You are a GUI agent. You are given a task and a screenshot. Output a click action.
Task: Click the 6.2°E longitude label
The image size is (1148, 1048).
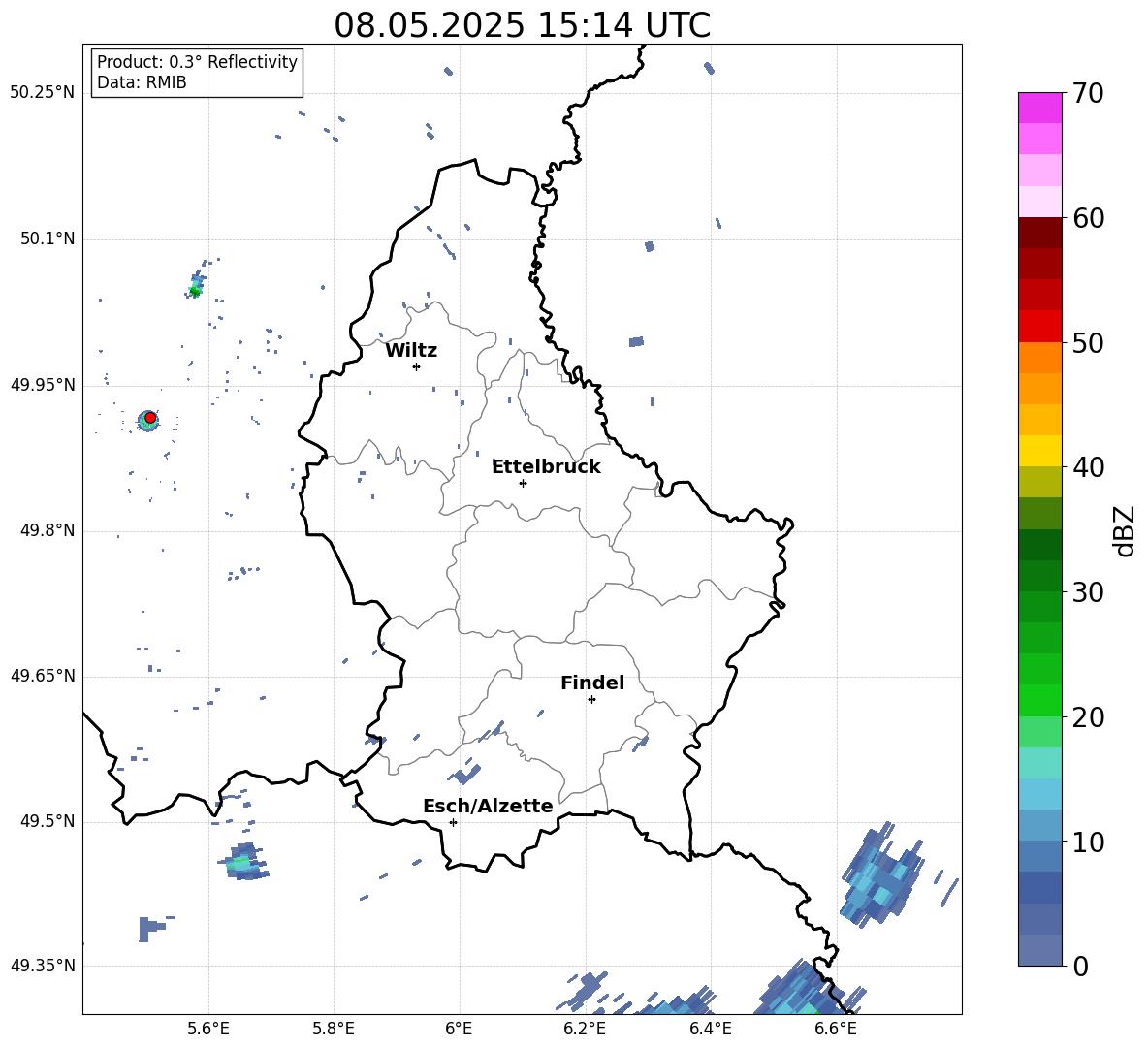click(585, 1029)
